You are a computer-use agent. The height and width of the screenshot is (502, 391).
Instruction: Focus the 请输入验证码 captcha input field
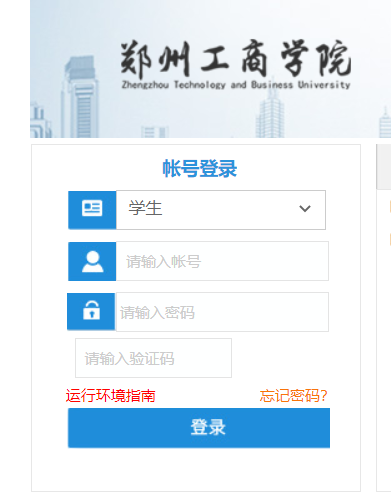click(153, 358)
